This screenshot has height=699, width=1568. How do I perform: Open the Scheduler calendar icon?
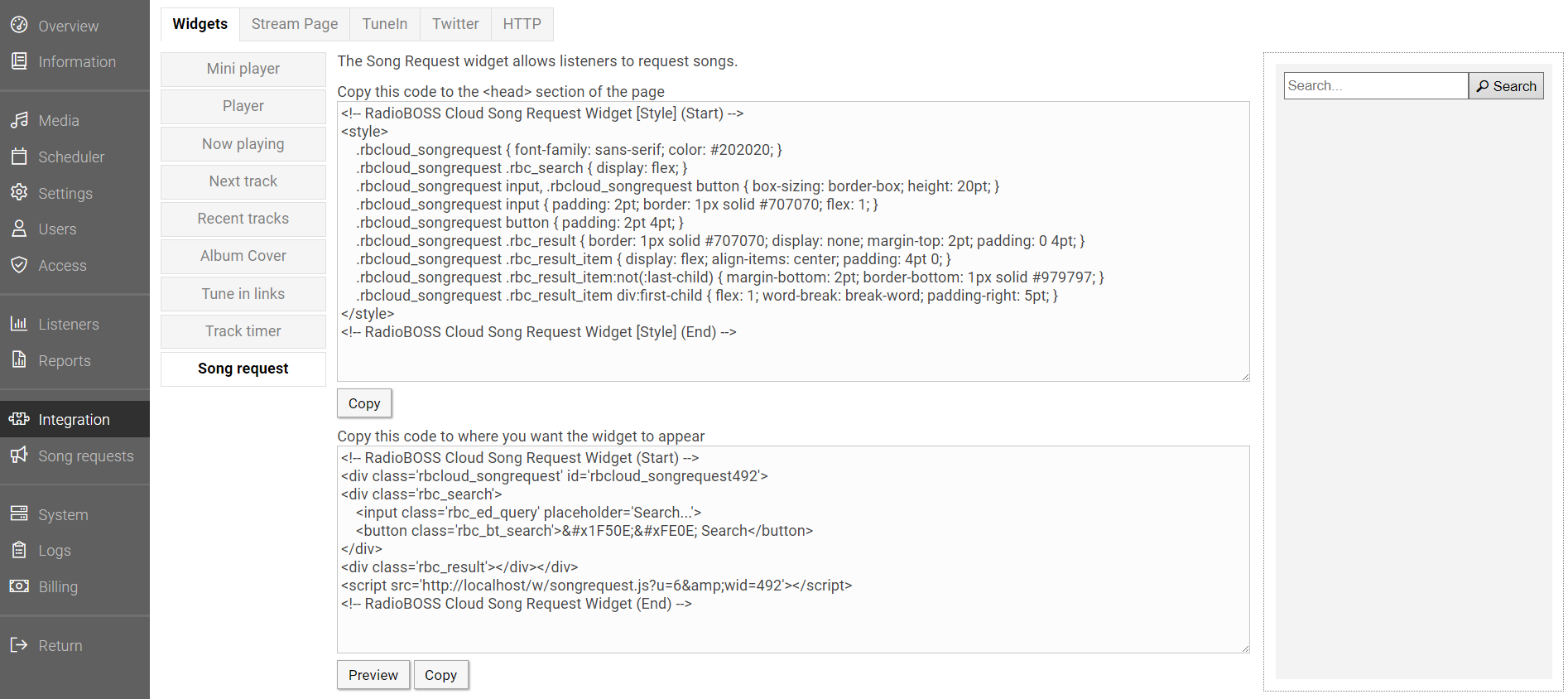point(19,156)
